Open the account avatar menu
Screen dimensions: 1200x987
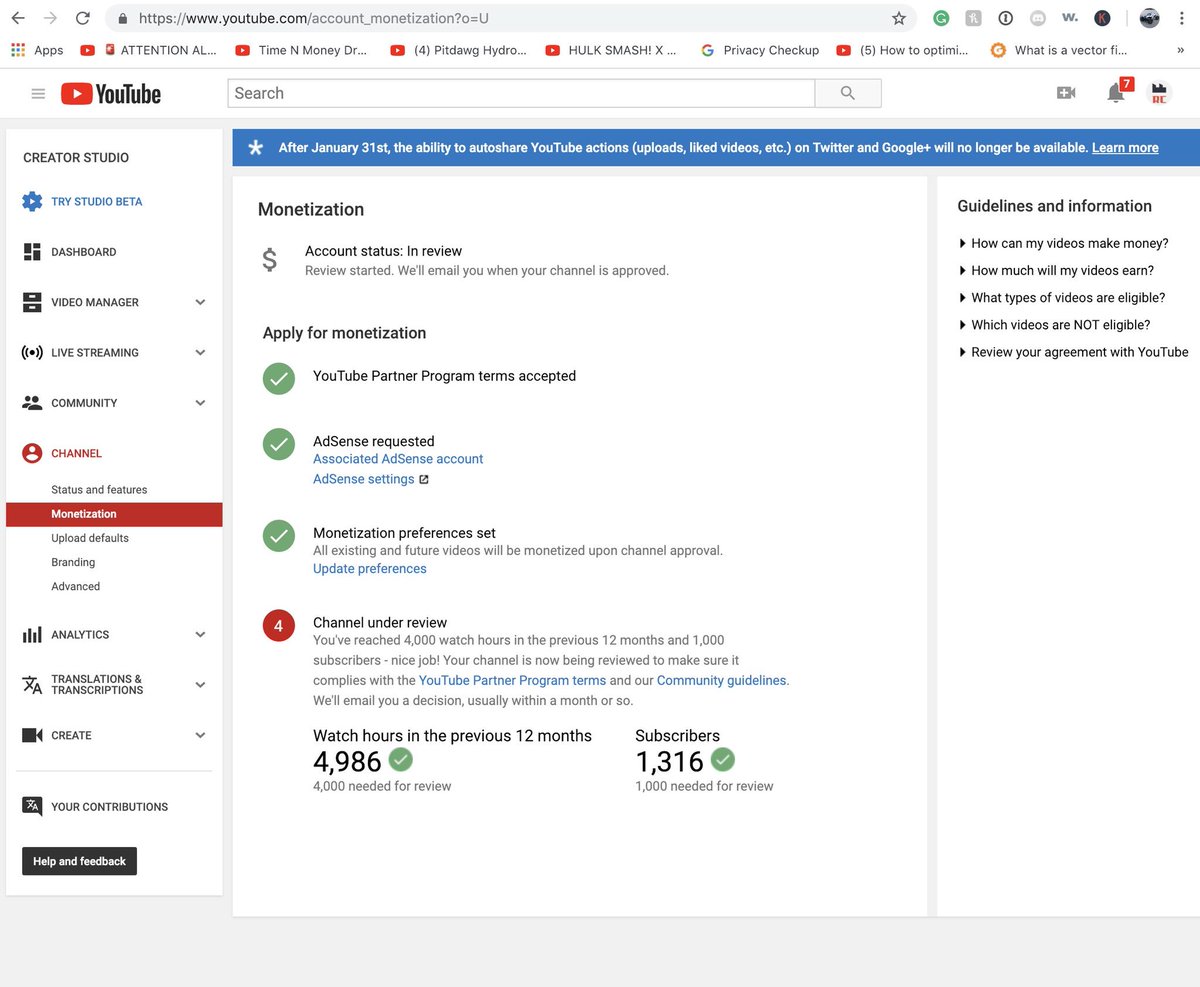[1159, 93]
